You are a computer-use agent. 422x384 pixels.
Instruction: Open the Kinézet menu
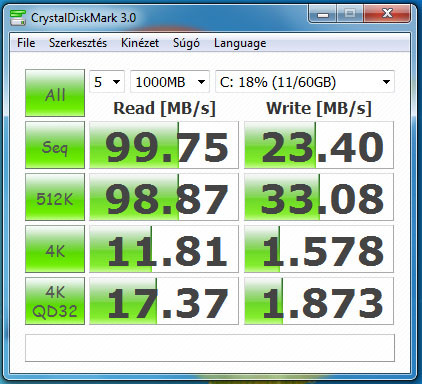[140, 43]
